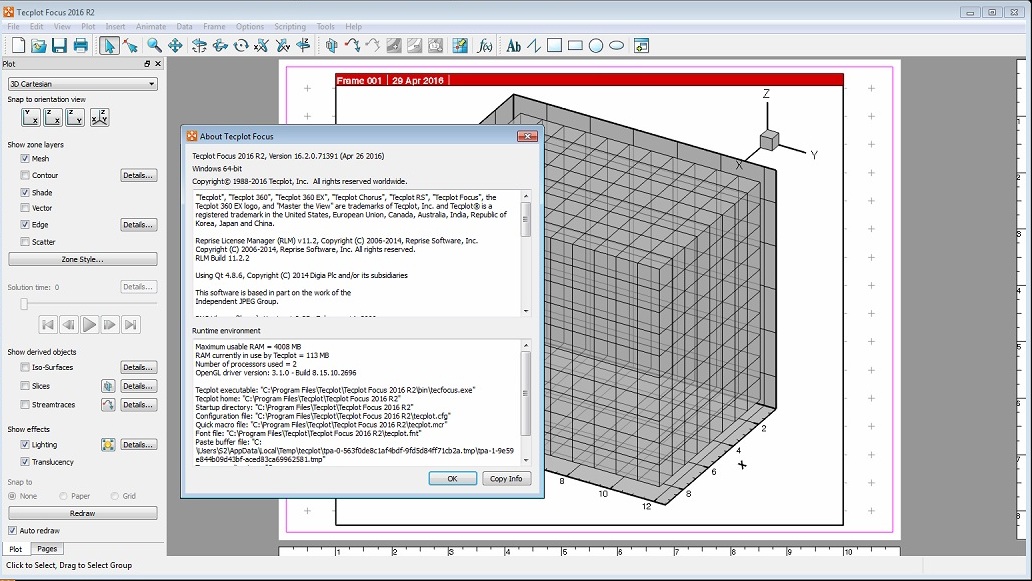Select the Grid snap radio button
The height and width of the screenshot is (581, 1032).
click(115, 496)
